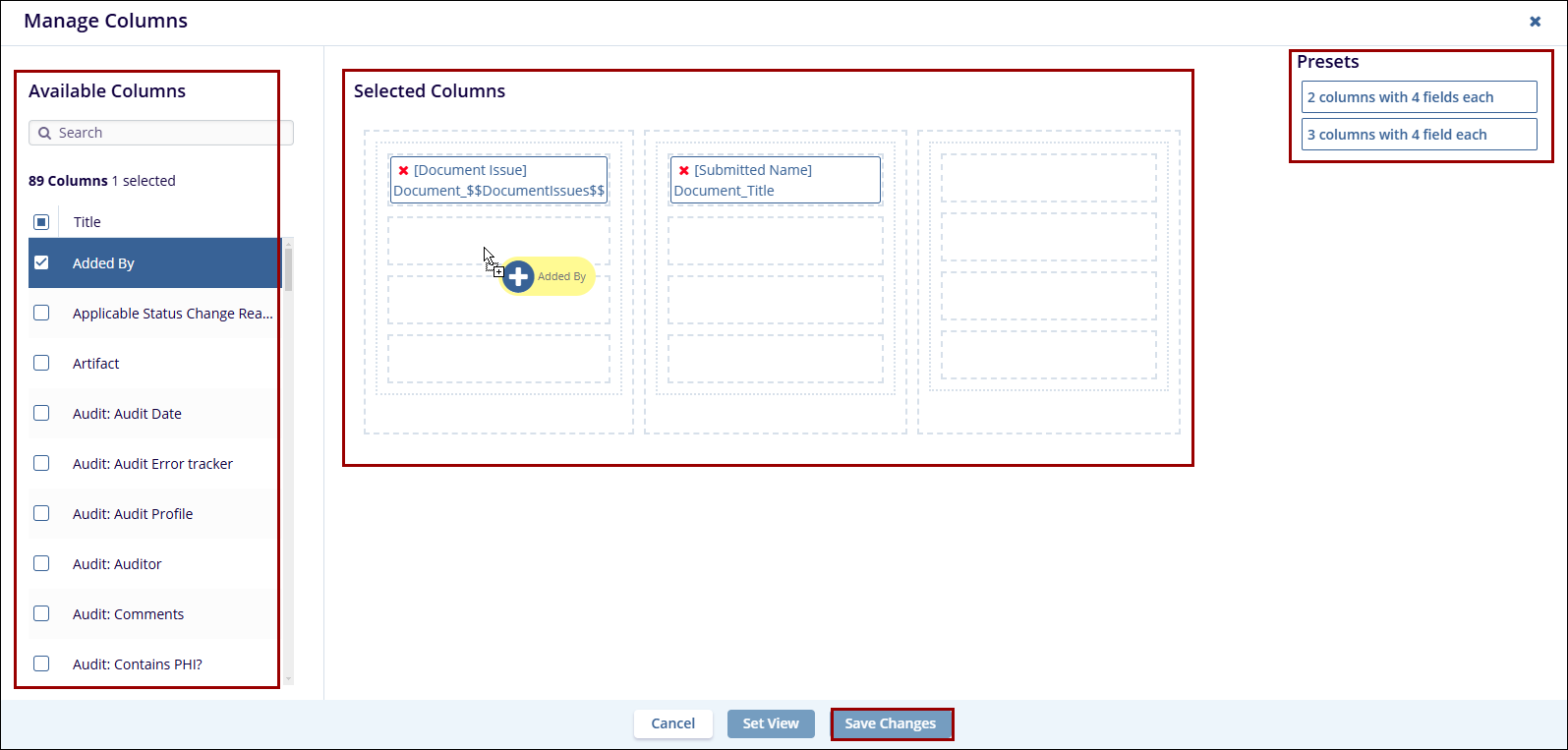Click the blue plus Added By drag icon

518,277
